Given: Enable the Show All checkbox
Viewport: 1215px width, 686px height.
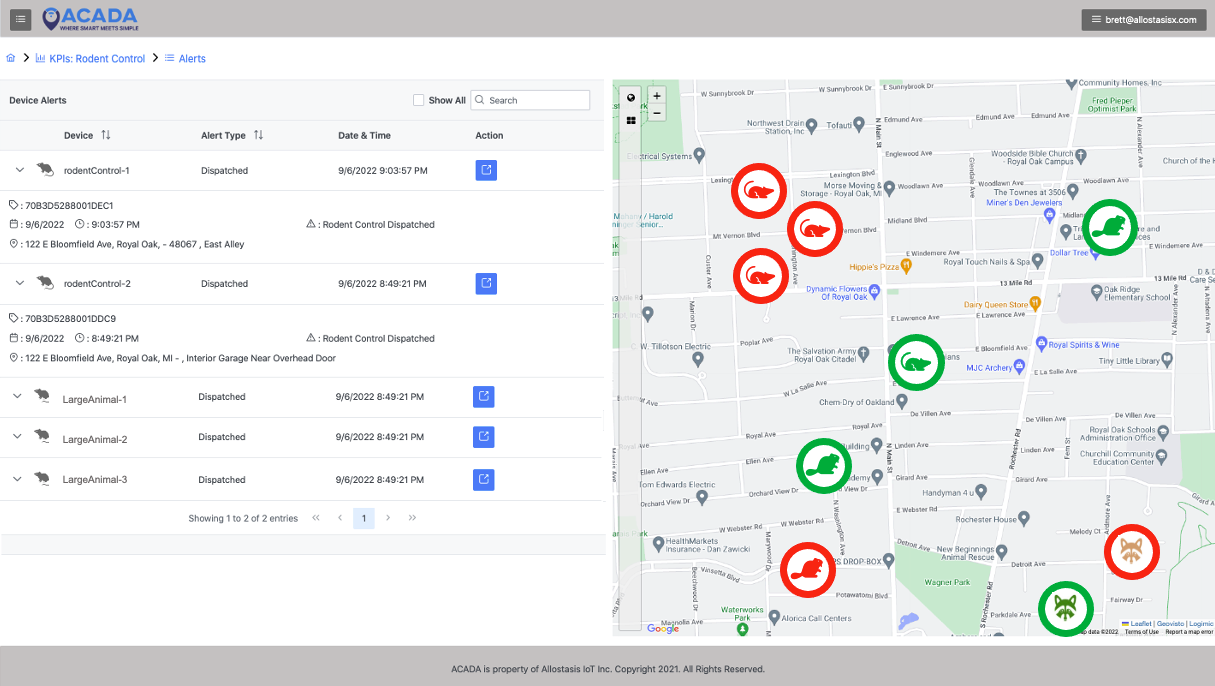Looking at the screenshot, I should coord(419,100).
